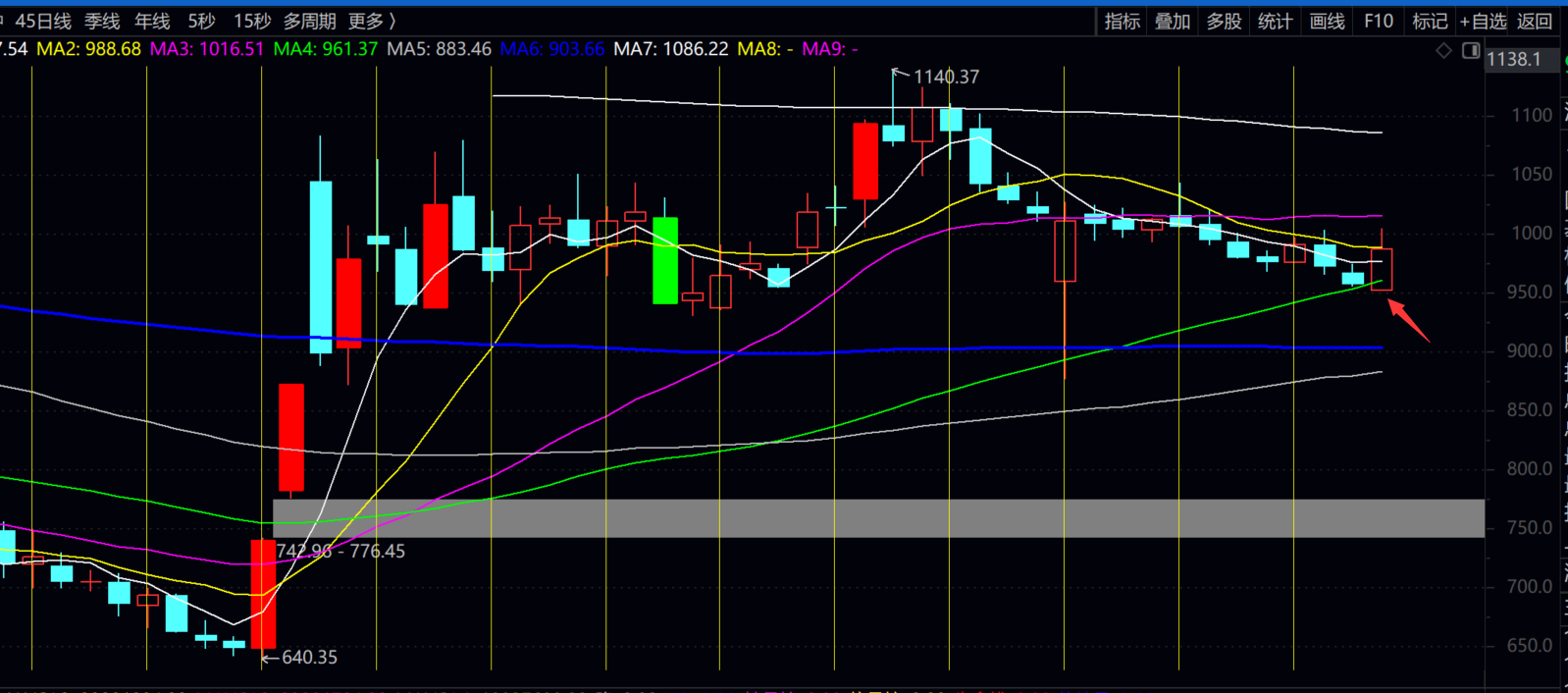
Task: Click 返回 to go back
Action: tap(1535, 21)
